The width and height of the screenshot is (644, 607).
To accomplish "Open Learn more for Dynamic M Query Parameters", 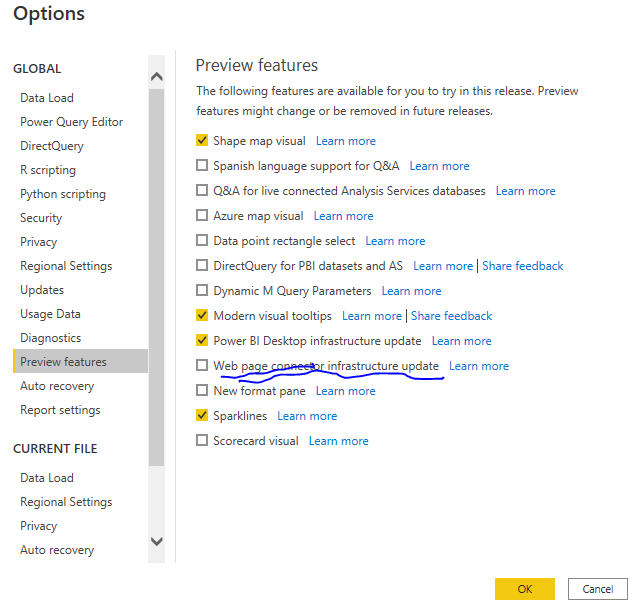I will (x=412, y=291).
